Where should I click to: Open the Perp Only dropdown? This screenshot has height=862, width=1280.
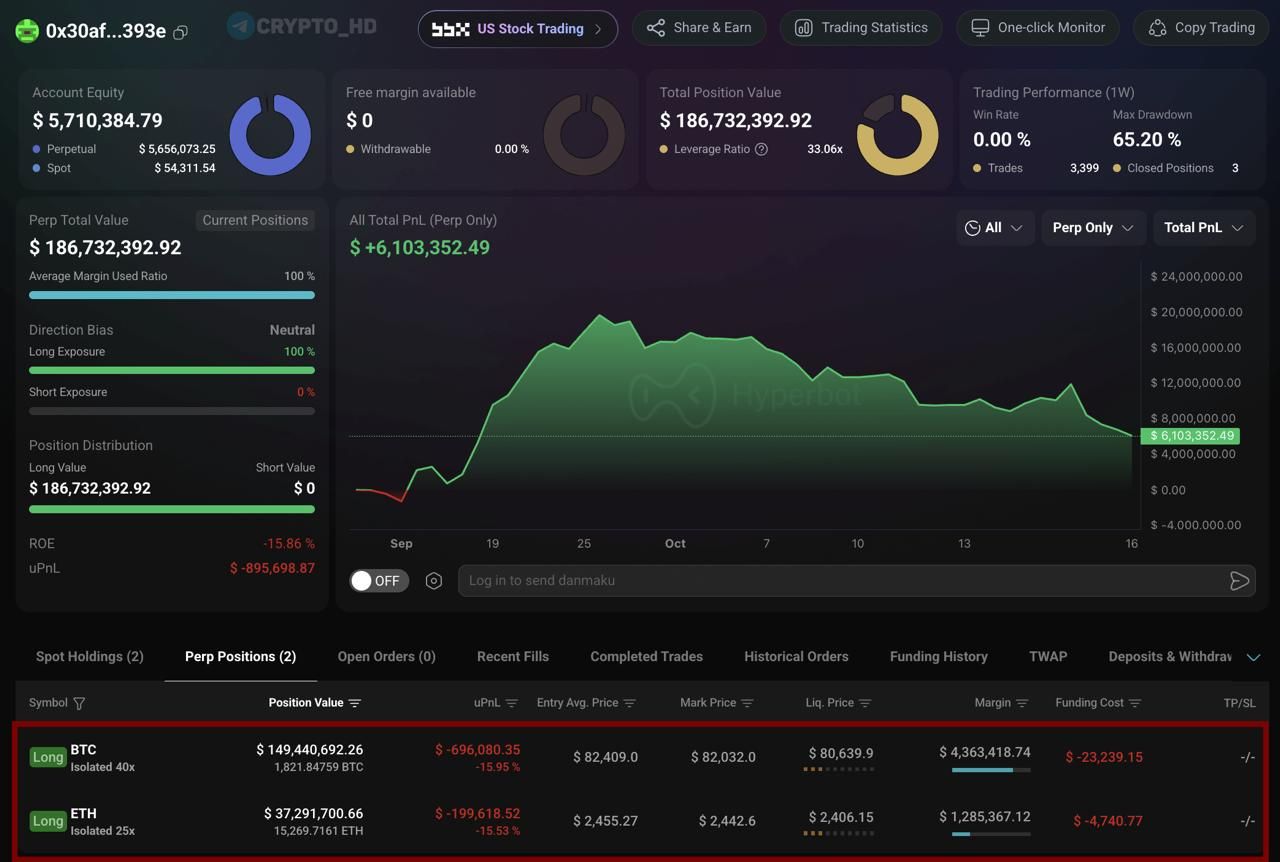point(1093,228)
